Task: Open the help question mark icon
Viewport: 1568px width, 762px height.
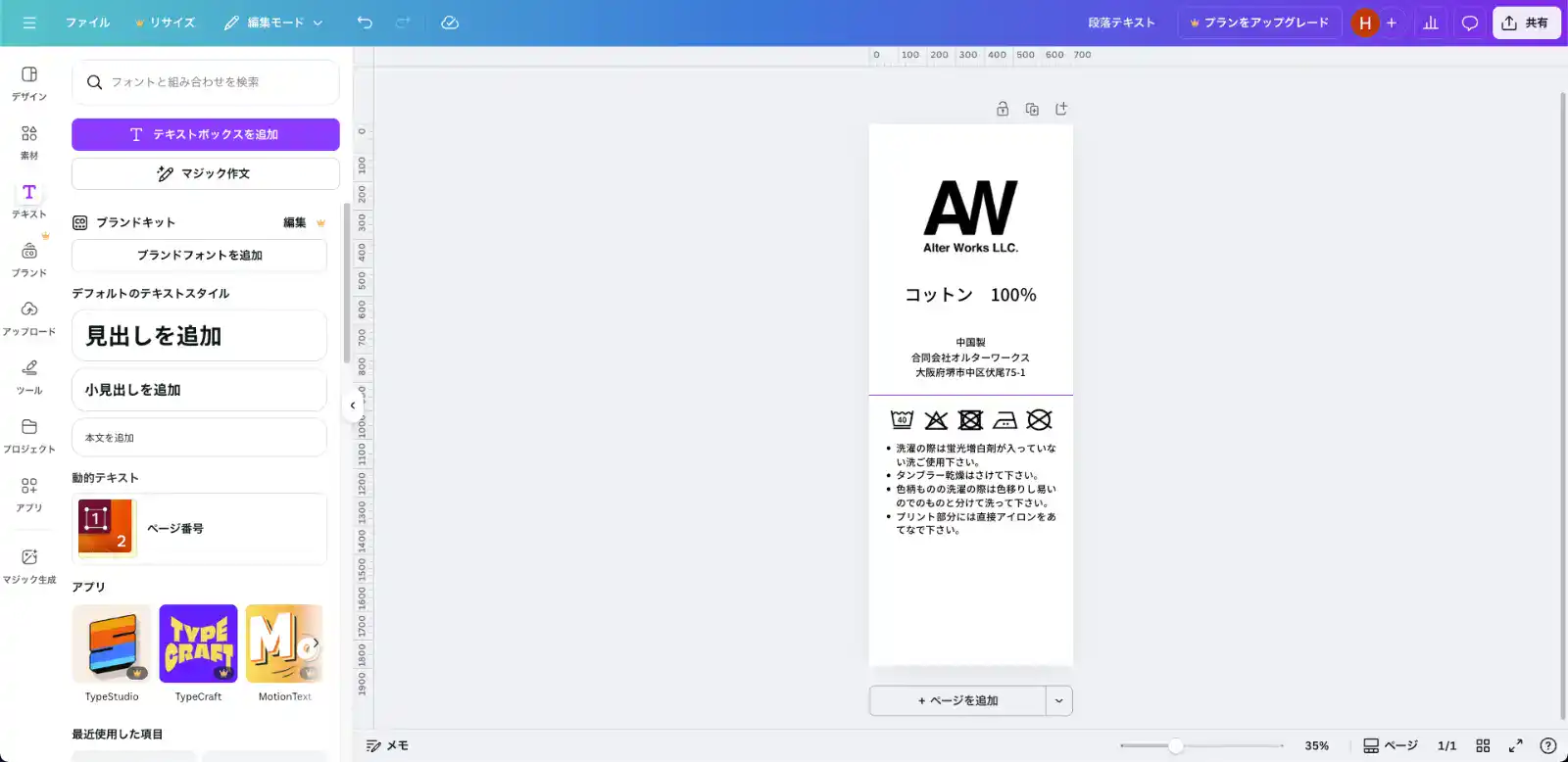Action: pyautogui.click(x=1548, y=745)
